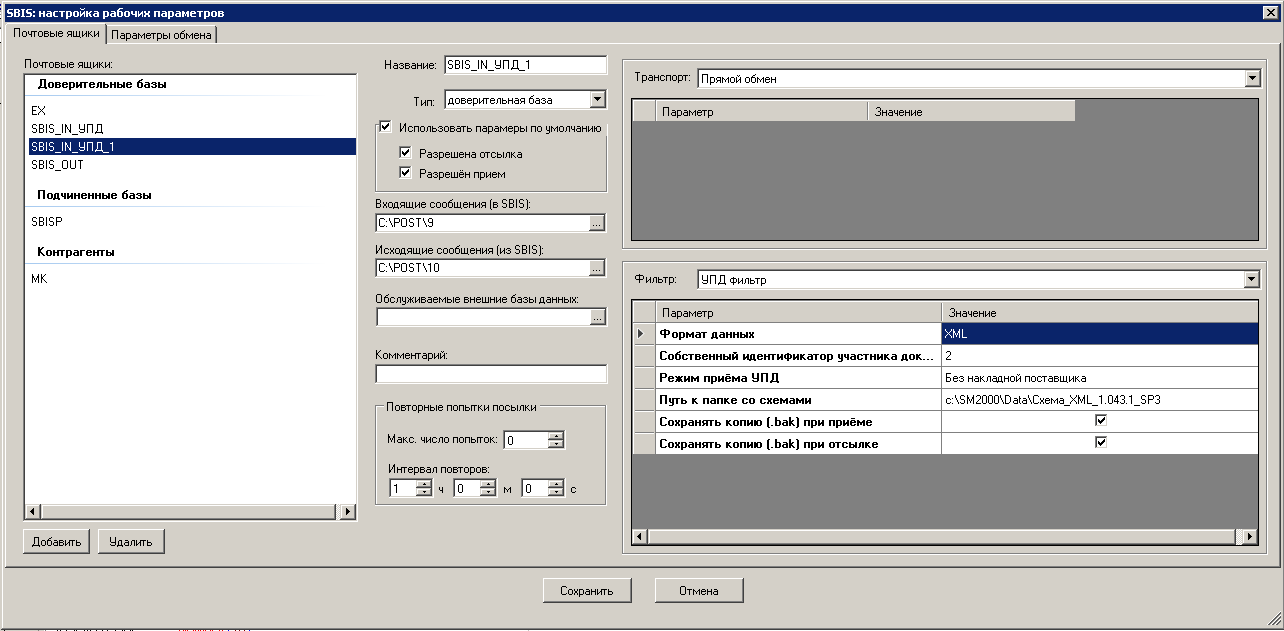The image size is (1284, 631).
Task: Open the Транспорт dropdown
Action: (1252, 78)
